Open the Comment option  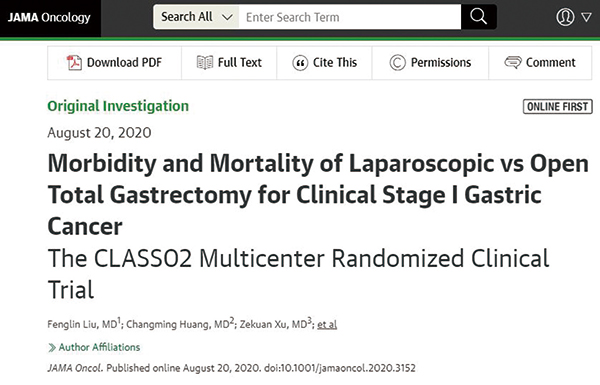click(540, 63)
